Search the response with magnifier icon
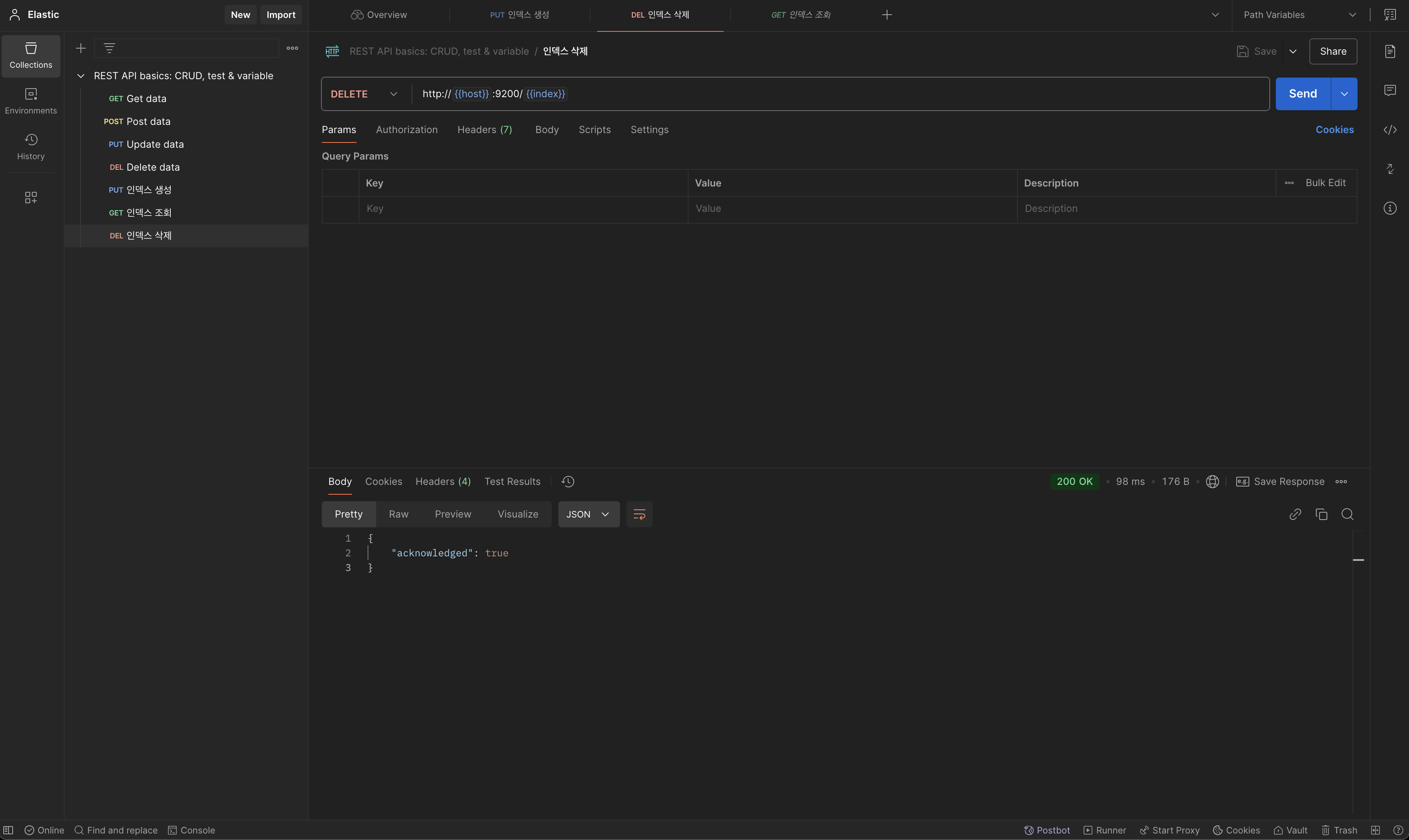 (1347, 514)
